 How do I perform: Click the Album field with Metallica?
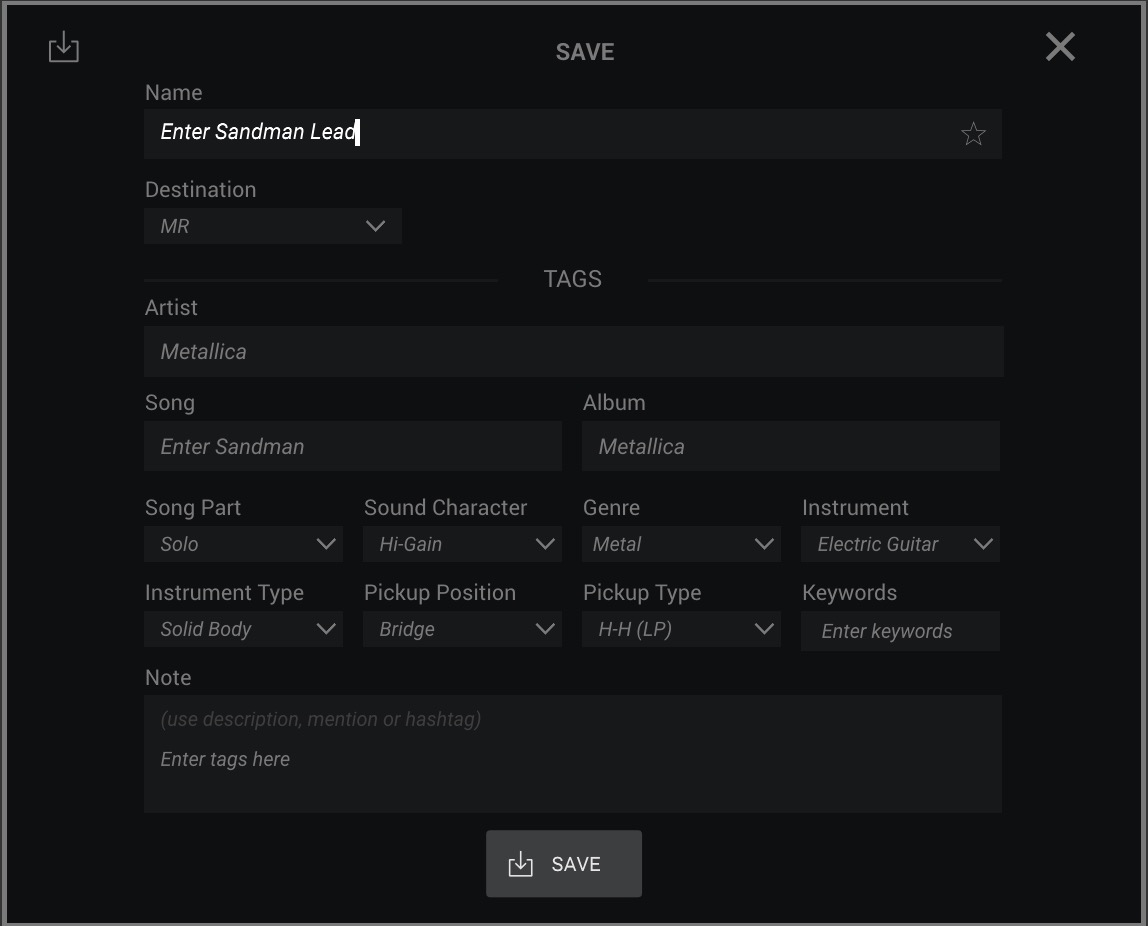point(791,446)
